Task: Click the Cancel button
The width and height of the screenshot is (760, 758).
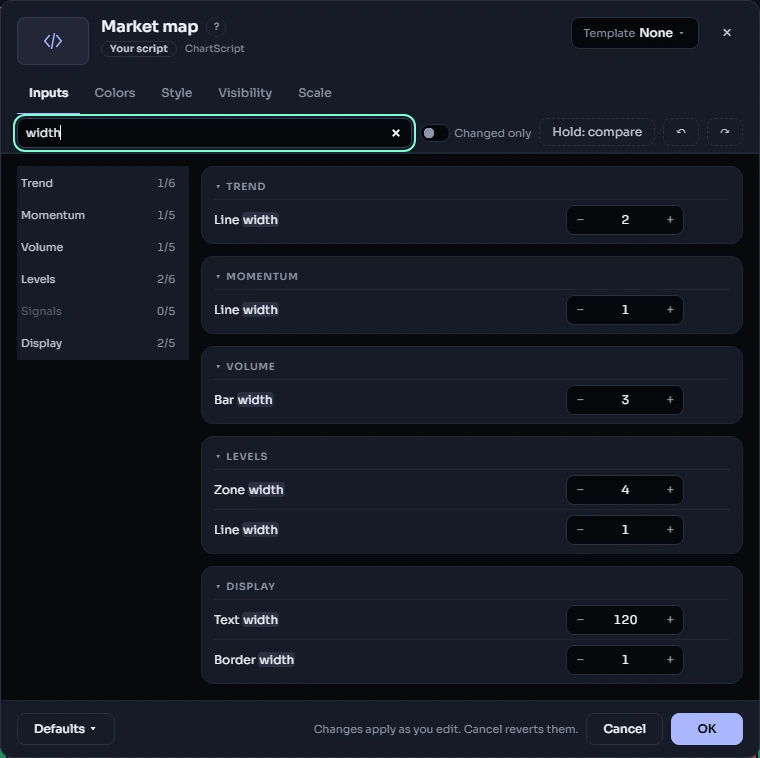Action: pyautogui.click(x=624, y=728)
